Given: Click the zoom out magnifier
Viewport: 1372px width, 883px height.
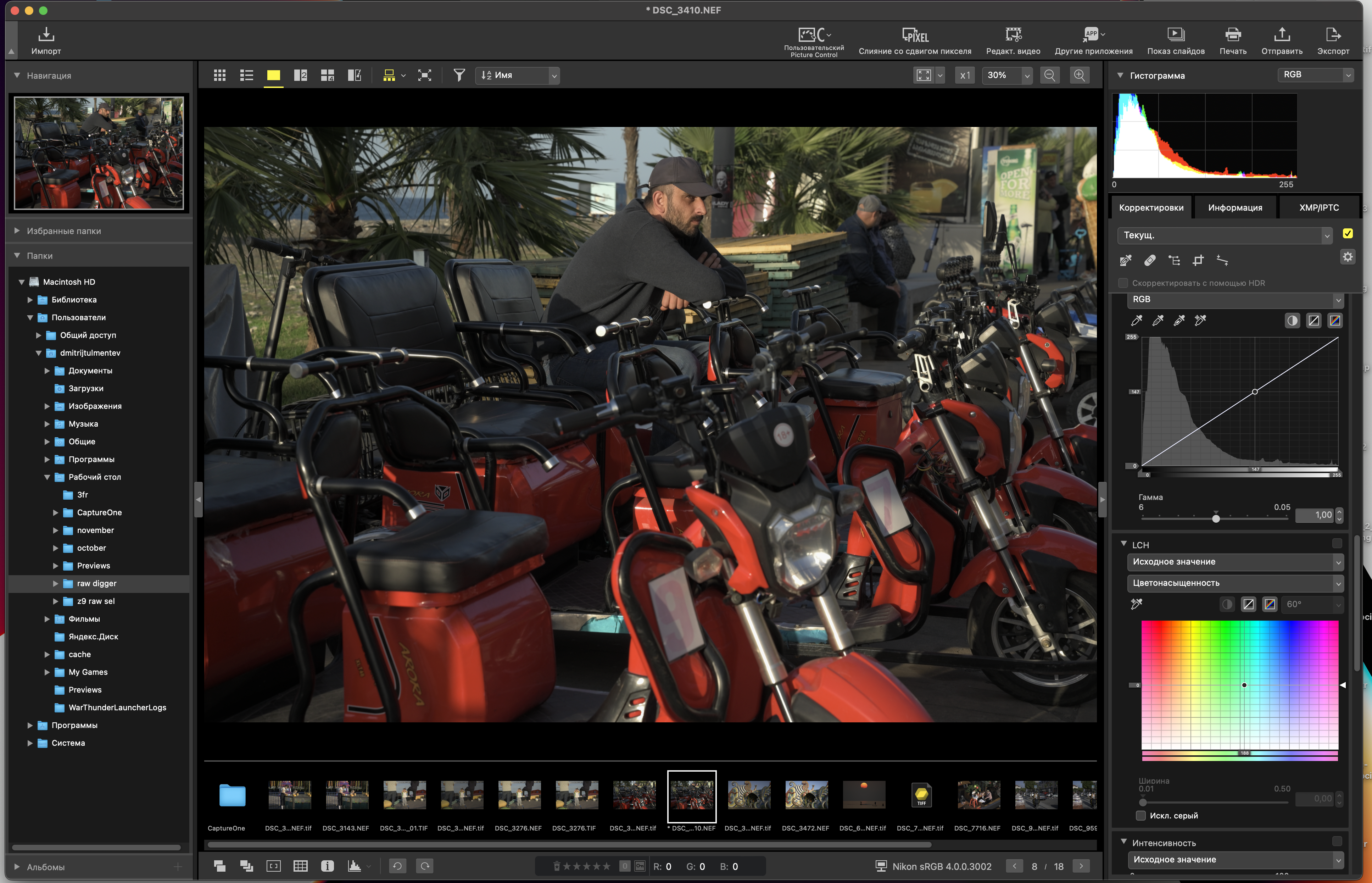Looking at the screenshot, I should point(1049,75).
